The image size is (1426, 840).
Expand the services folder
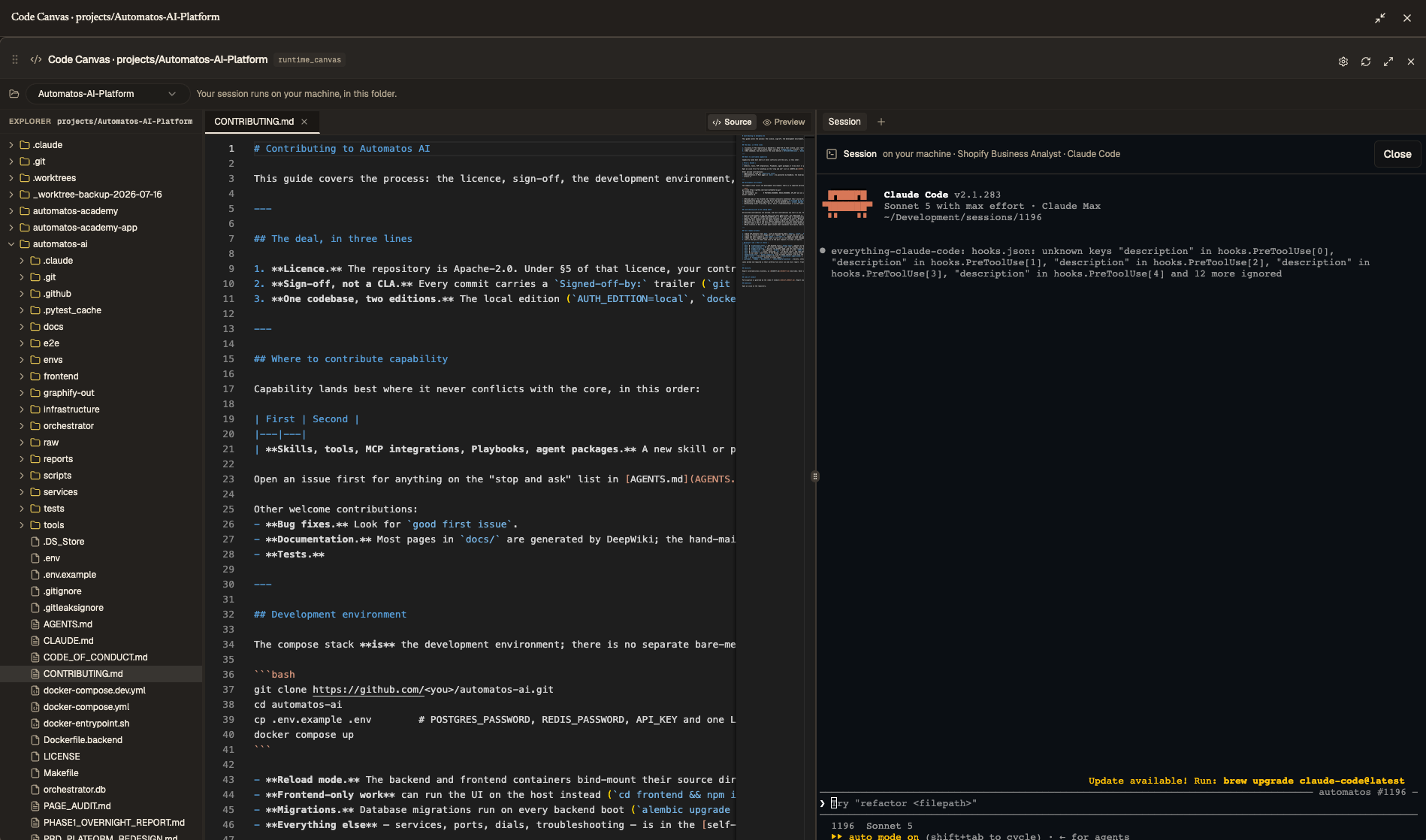click(101, 492)
